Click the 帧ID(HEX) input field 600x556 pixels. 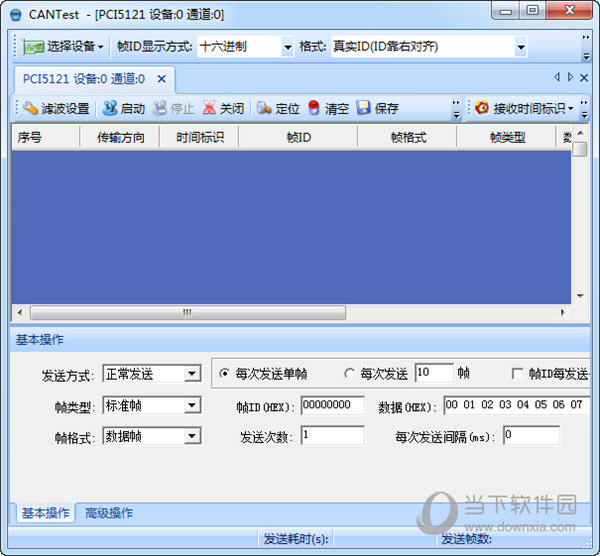tap(333, 405)
